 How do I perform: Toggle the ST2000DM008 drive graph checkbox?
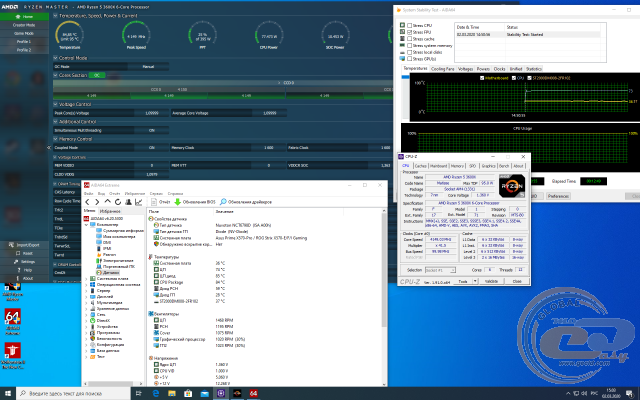click(x=529, y=78)
